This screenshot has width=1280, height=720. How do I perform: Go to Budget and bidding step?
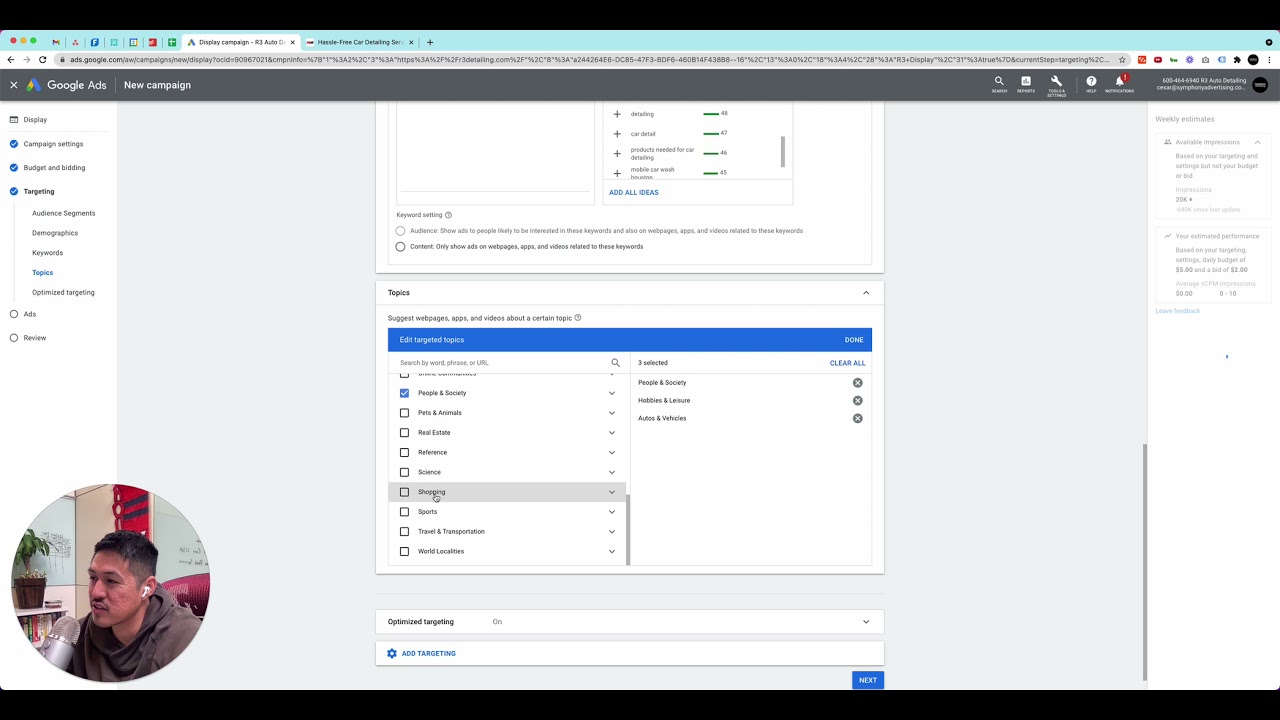[54, 168]
